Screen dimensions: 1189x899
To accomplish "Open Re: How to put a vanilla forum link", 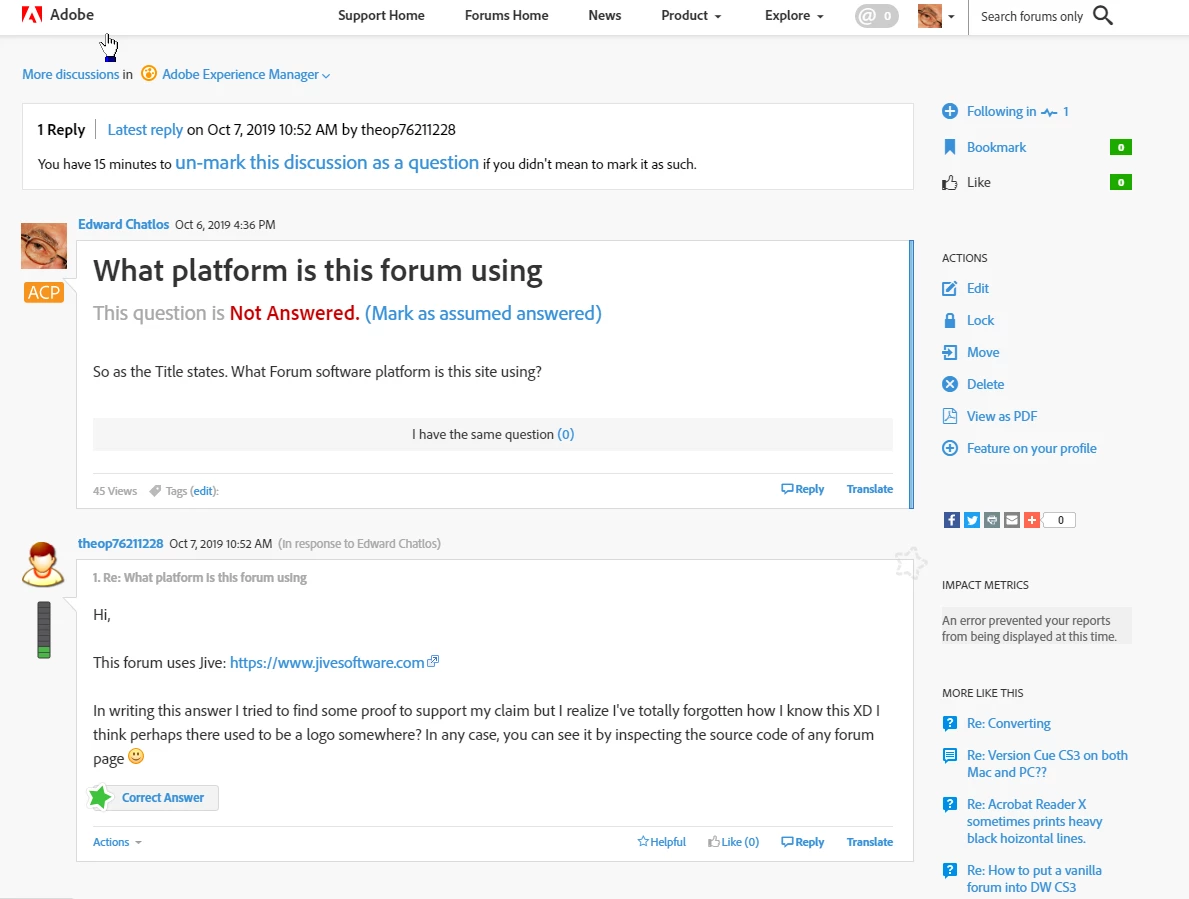I will [1034, 879].
